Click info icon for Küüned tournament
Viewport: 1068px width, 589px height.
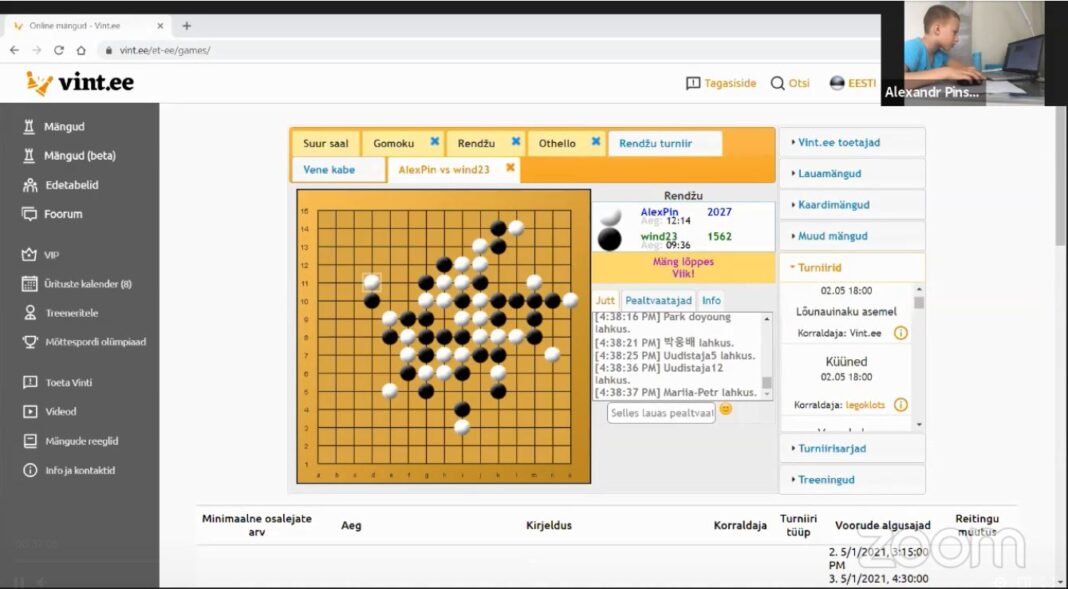[x=900, y=405]
